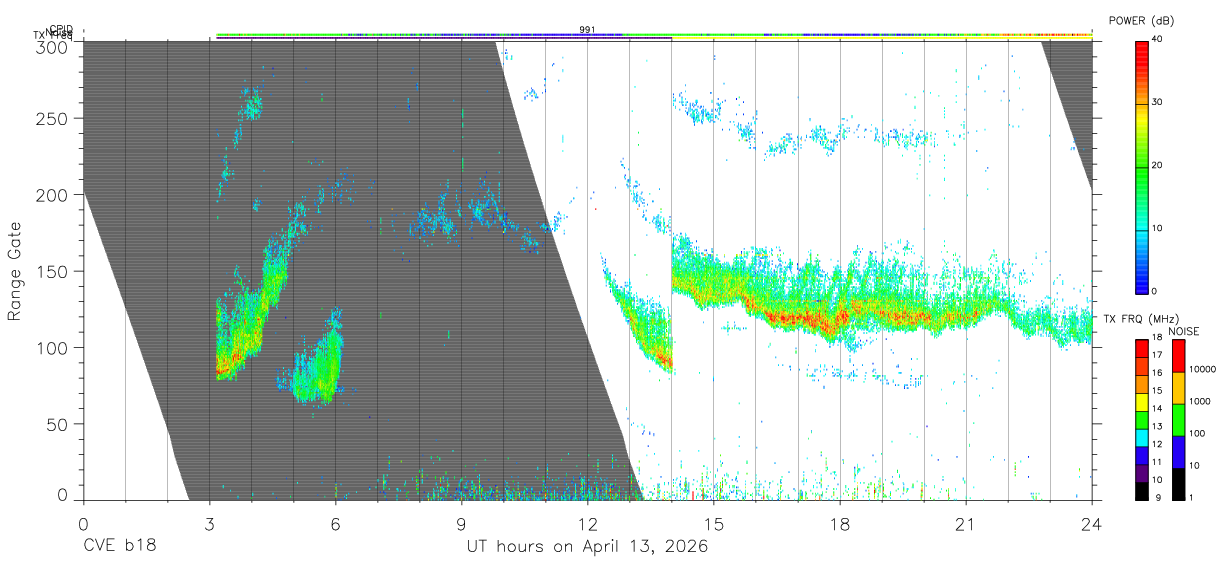Pick the red 17-18 MHz frequency swatch
Viewport: 1228px width, 567px height.
(1142, 348)
